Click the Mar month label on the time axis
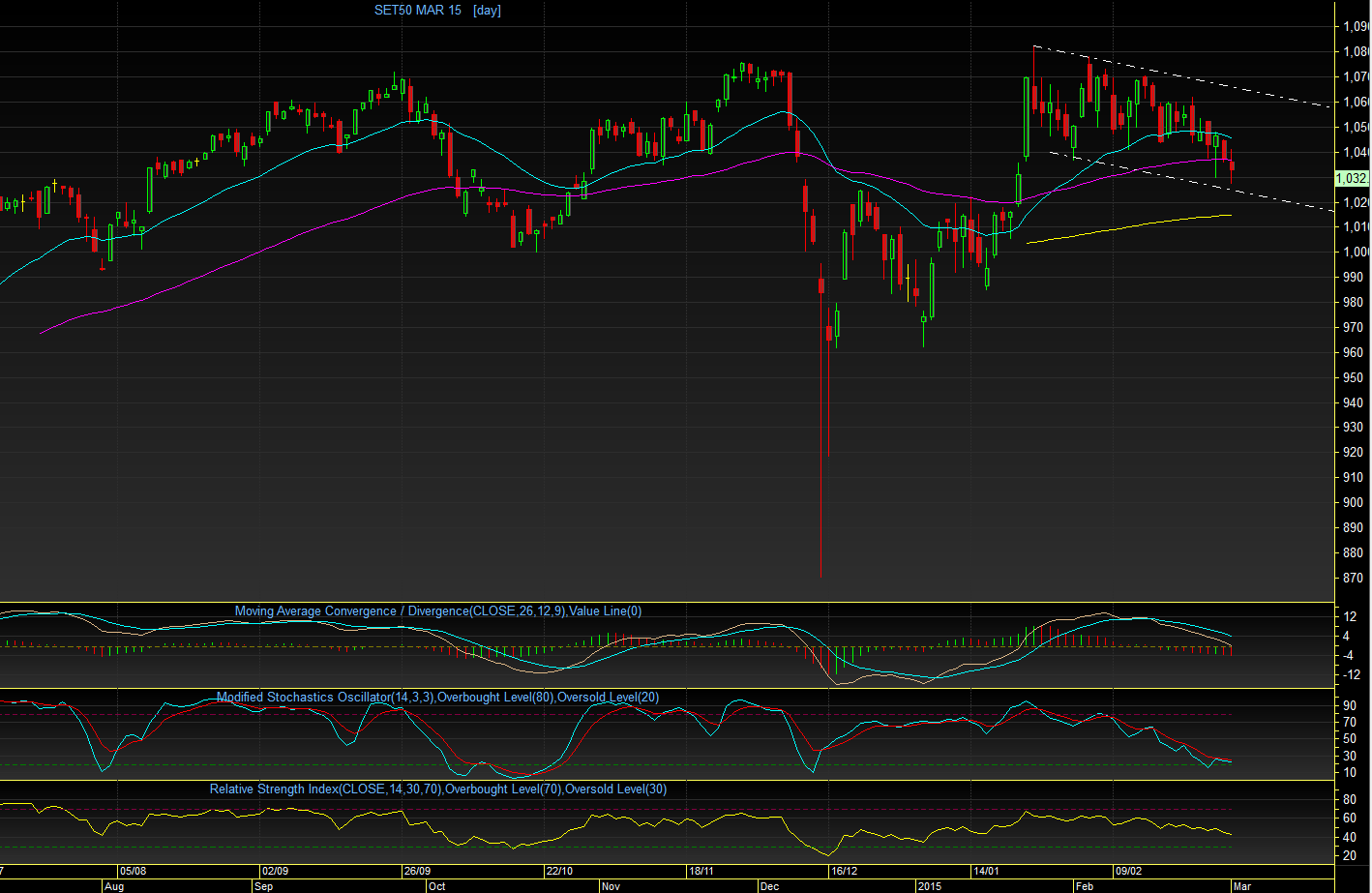This screenshot has height=893, width=1372. pos(1243,886)
